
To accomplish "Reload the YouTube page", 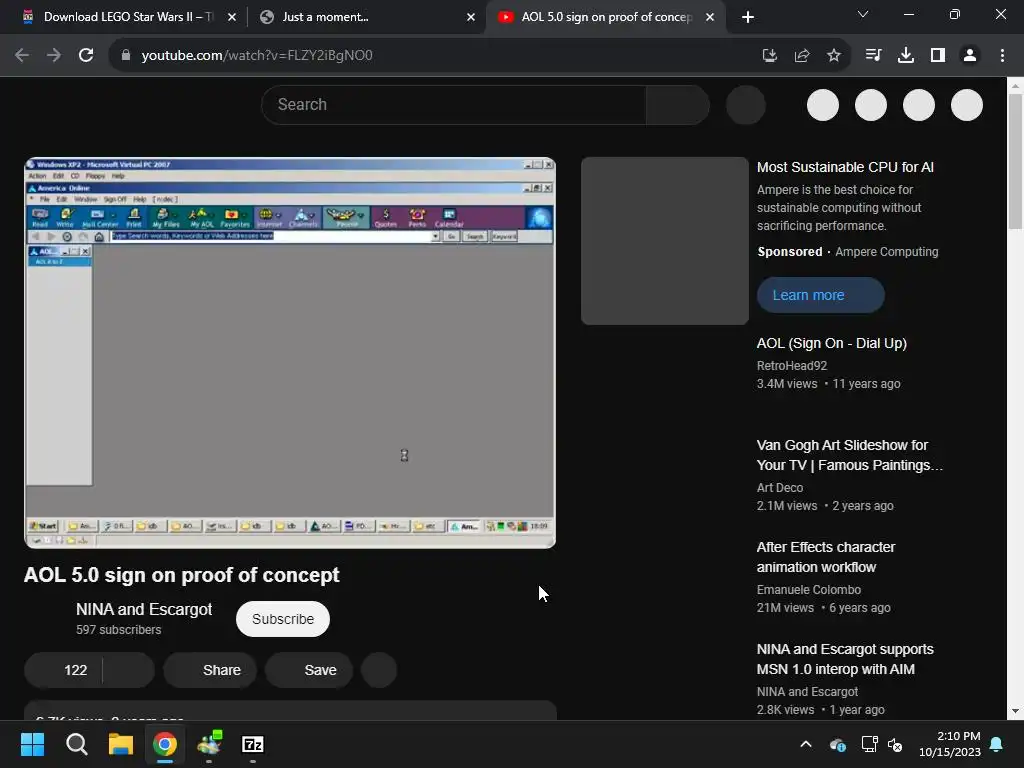I will (x=86, y=56).
